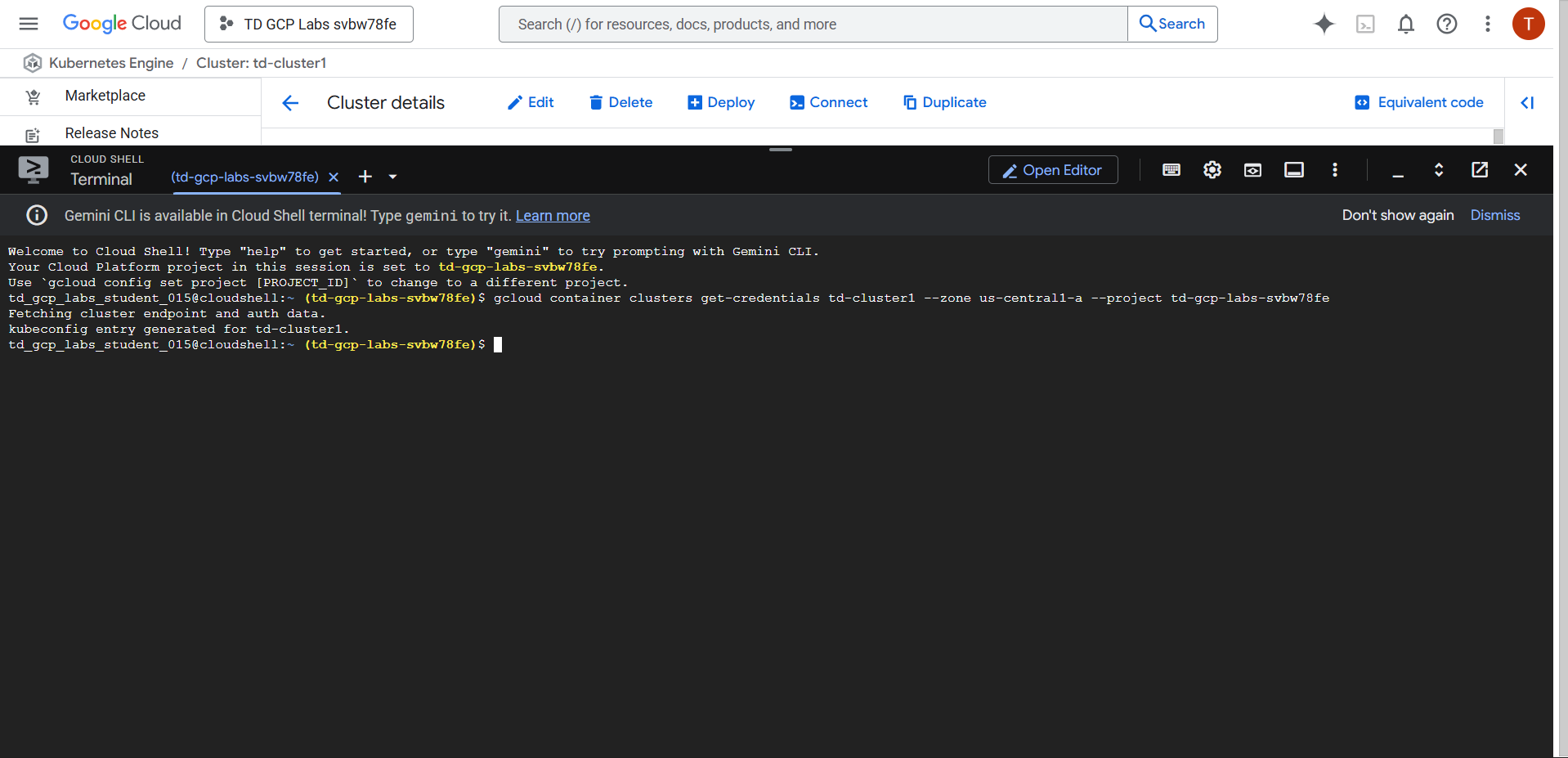Click the Web Preview icon

tap(1252, 169)
